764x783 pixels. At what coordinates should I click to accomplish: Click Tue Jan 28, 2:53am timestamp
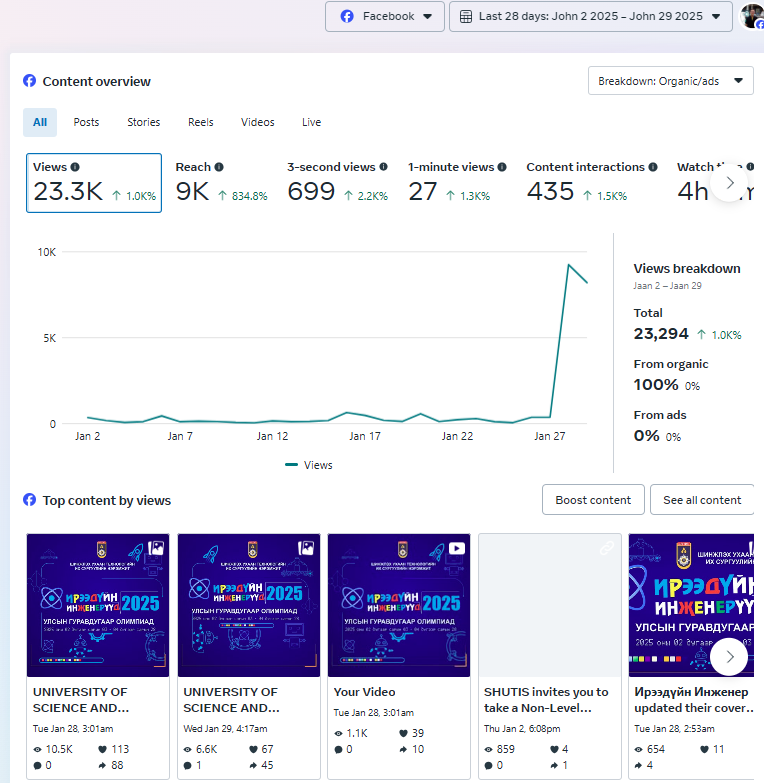coord(674,729)
